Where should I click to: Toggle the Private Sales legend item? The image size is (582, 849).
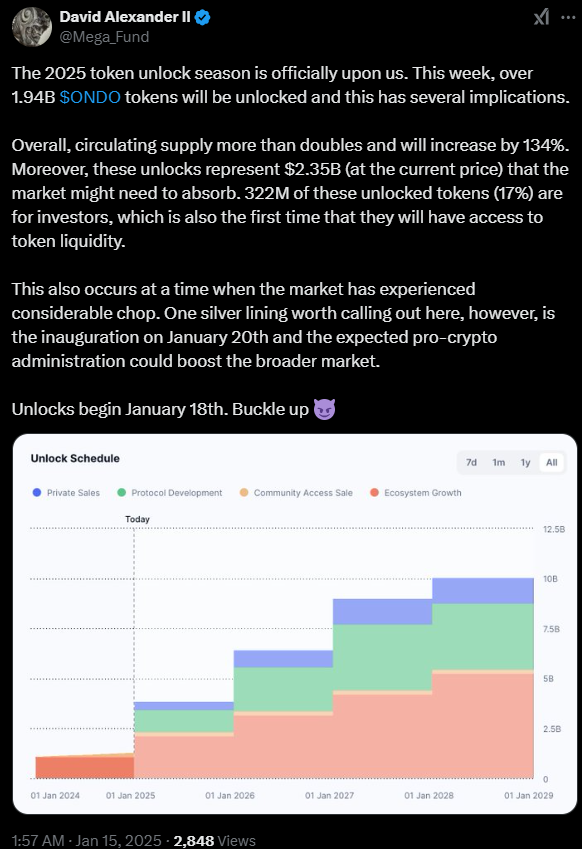click(67, 493)
